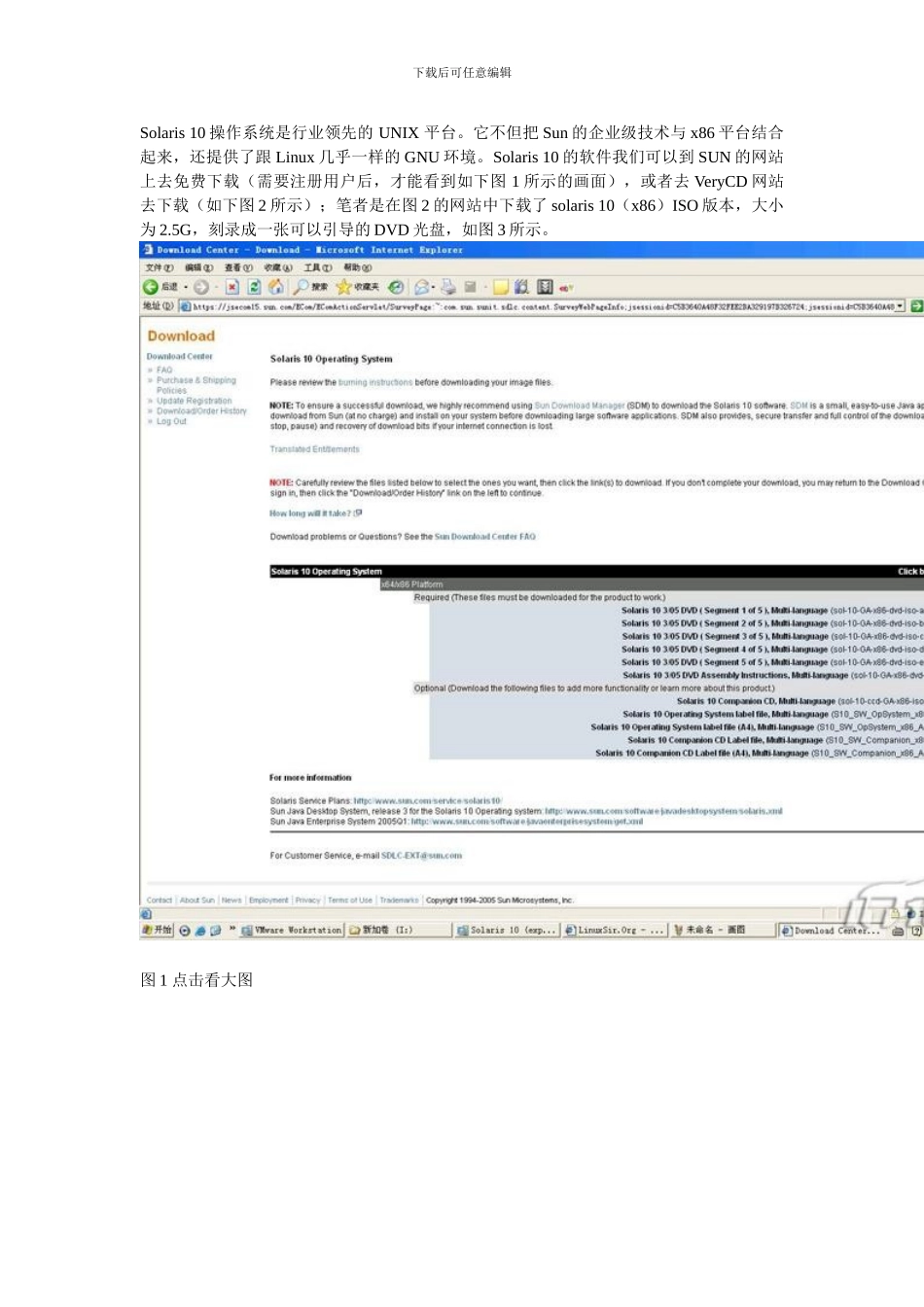Switch to Solaris 10 (exp... taskbar item
The height and width of the screenshot is (1307, 924).
click(x=507, y=931)
